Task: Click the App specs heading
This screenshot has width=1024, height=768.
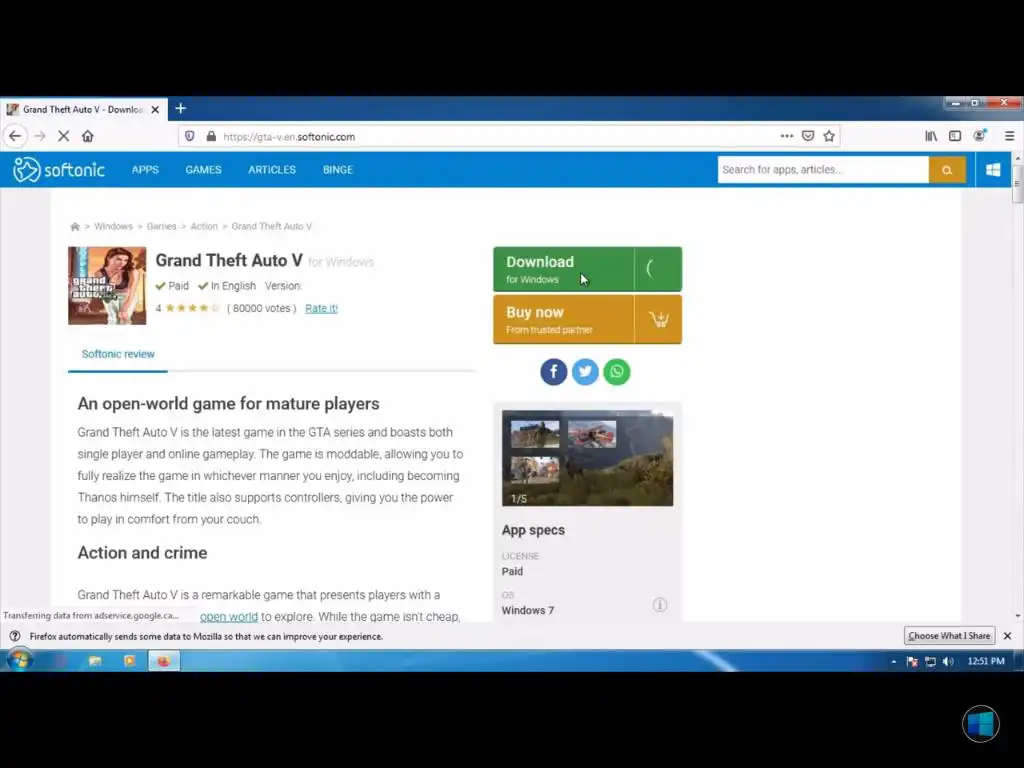Action: (x=533, y=530)
